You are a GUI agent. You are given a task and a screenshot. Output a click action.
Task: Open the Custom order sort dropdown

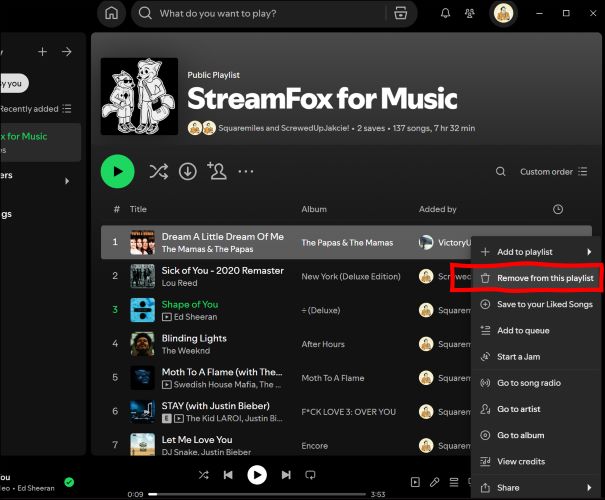point(553,172)
